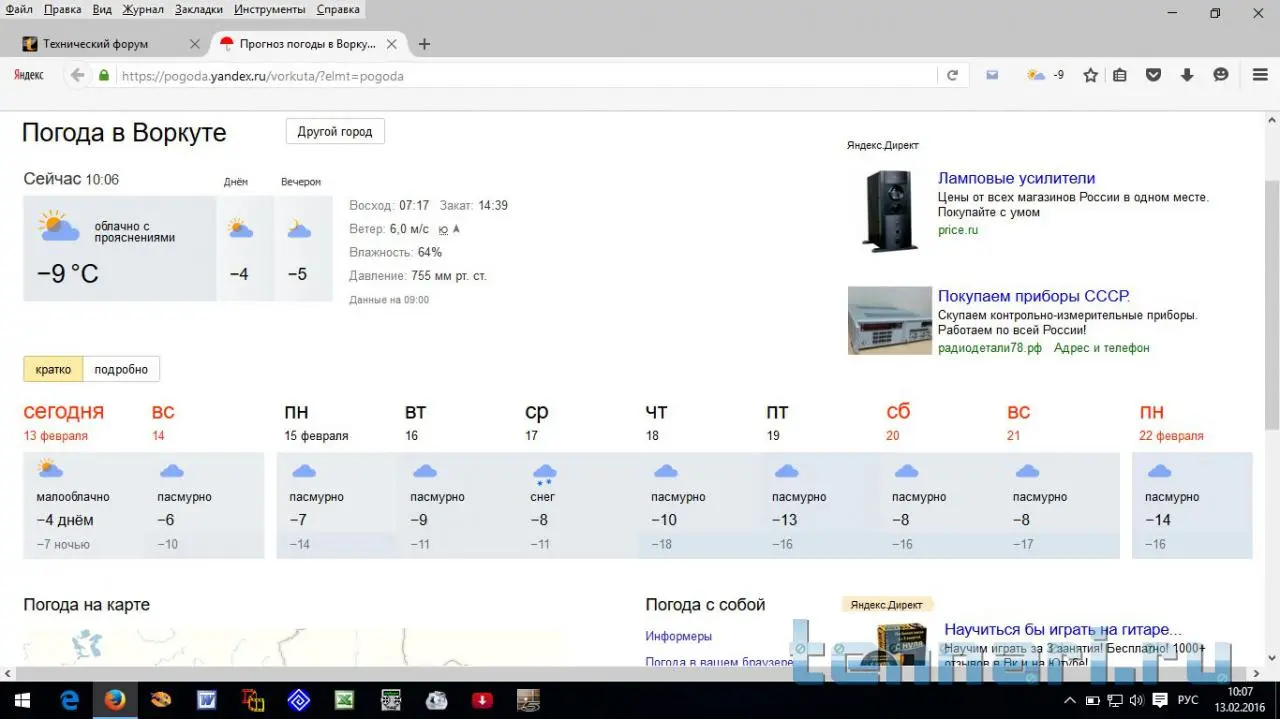Open Excel from the taskbar
This screenshot has width=1280, height=719.
(344, 700)
